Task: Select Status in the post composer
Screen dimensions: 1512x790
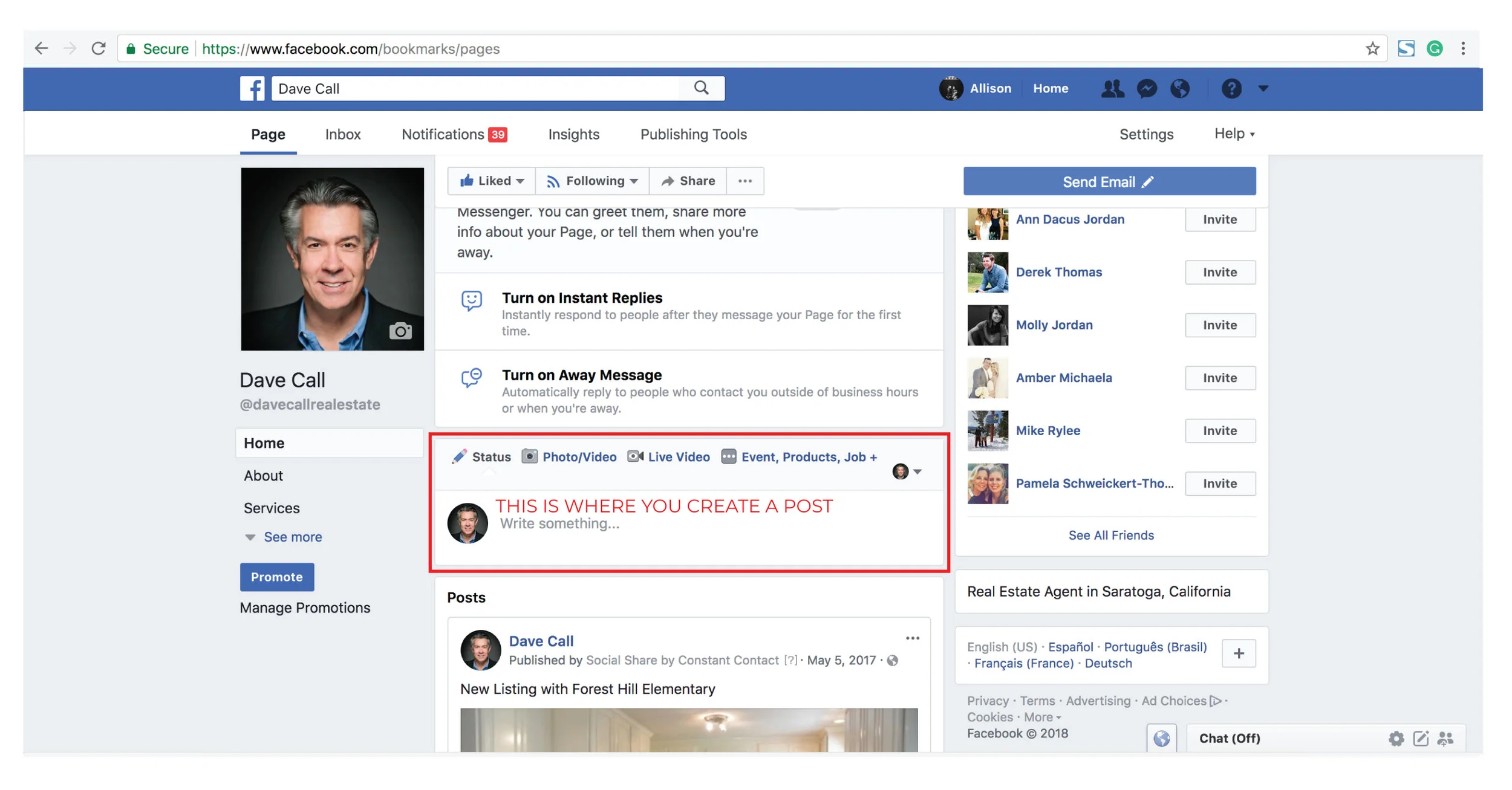Action: pyautogui.click(x=481, y=457)
